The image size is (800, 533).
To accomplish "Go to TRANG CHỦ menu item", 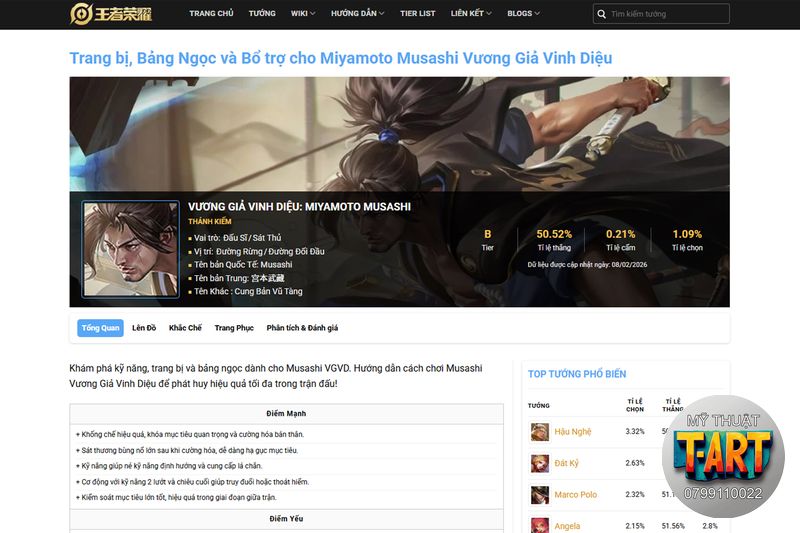I will [211, 13].
